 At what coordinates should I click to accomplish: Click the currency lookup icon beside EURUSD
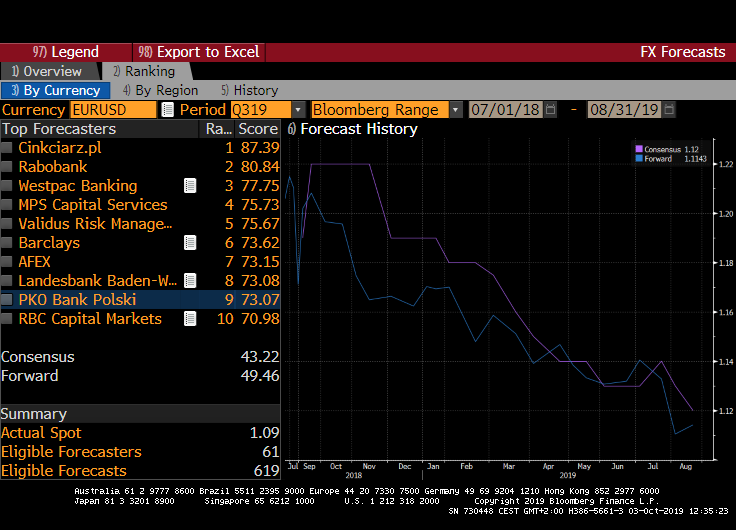tap(167, 110)
